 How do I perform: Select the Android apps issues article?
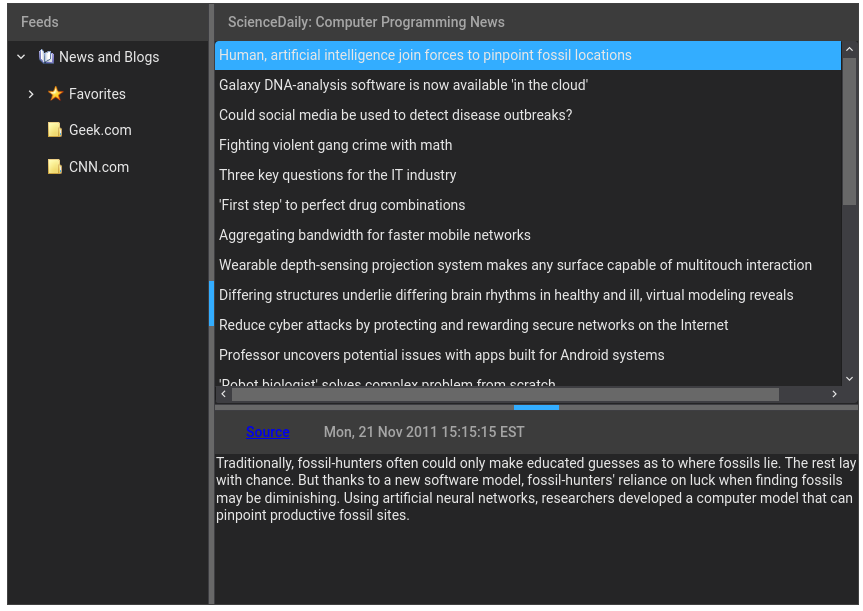pyautogui.click(x=441, y=355)
